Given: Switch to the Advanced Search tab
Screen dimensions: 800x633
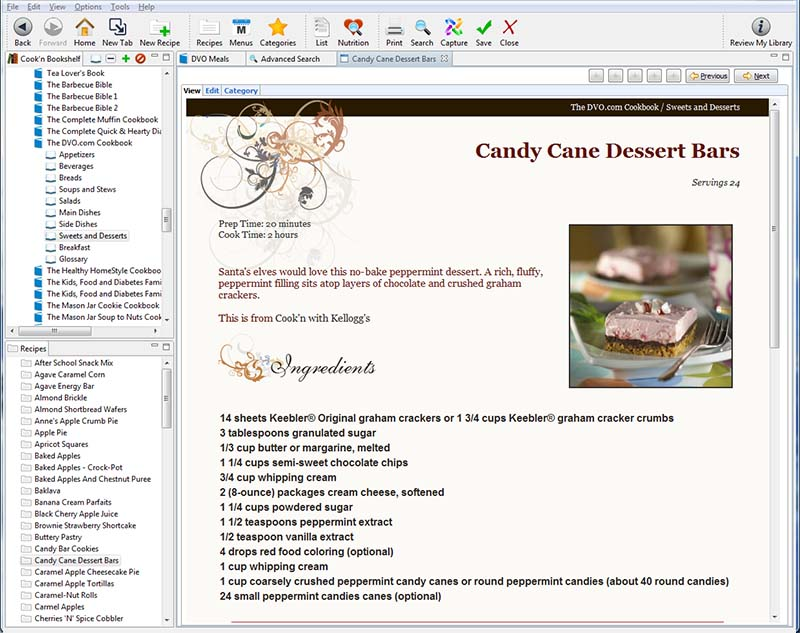Looking at the screenshot, I should point(290,59).
